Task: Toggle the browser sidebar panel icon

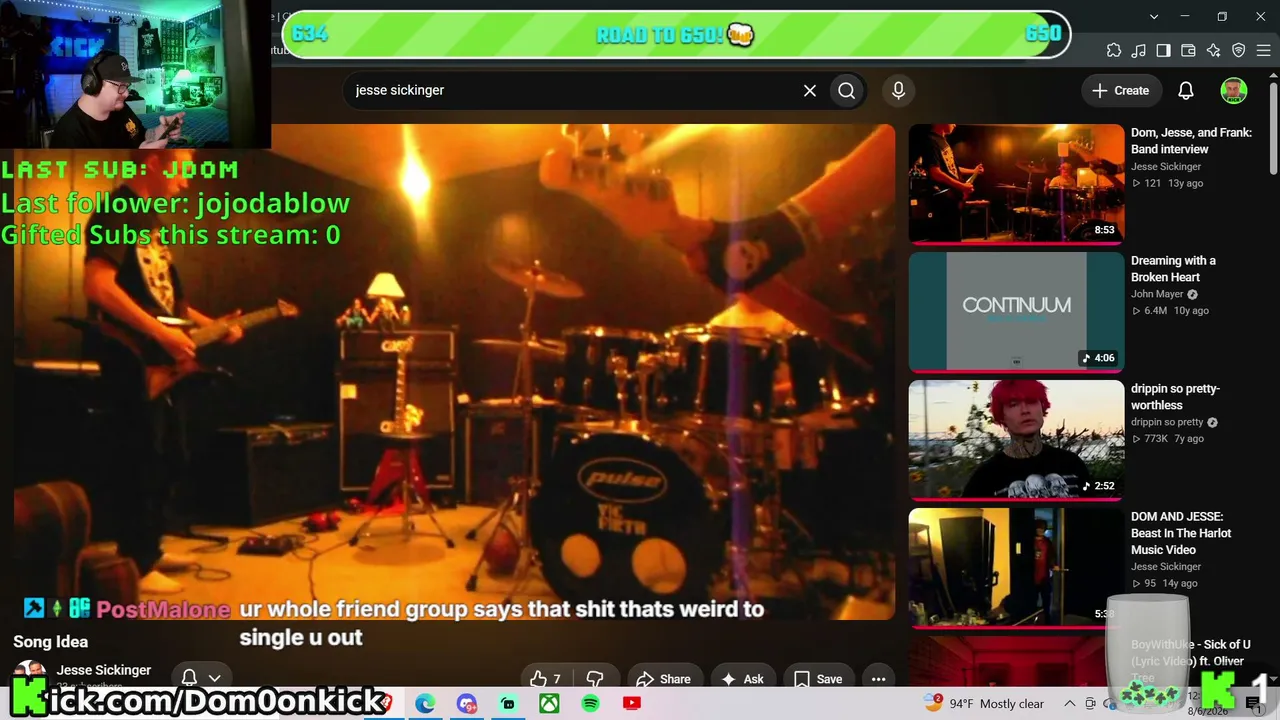Action: coord(1164,51)
